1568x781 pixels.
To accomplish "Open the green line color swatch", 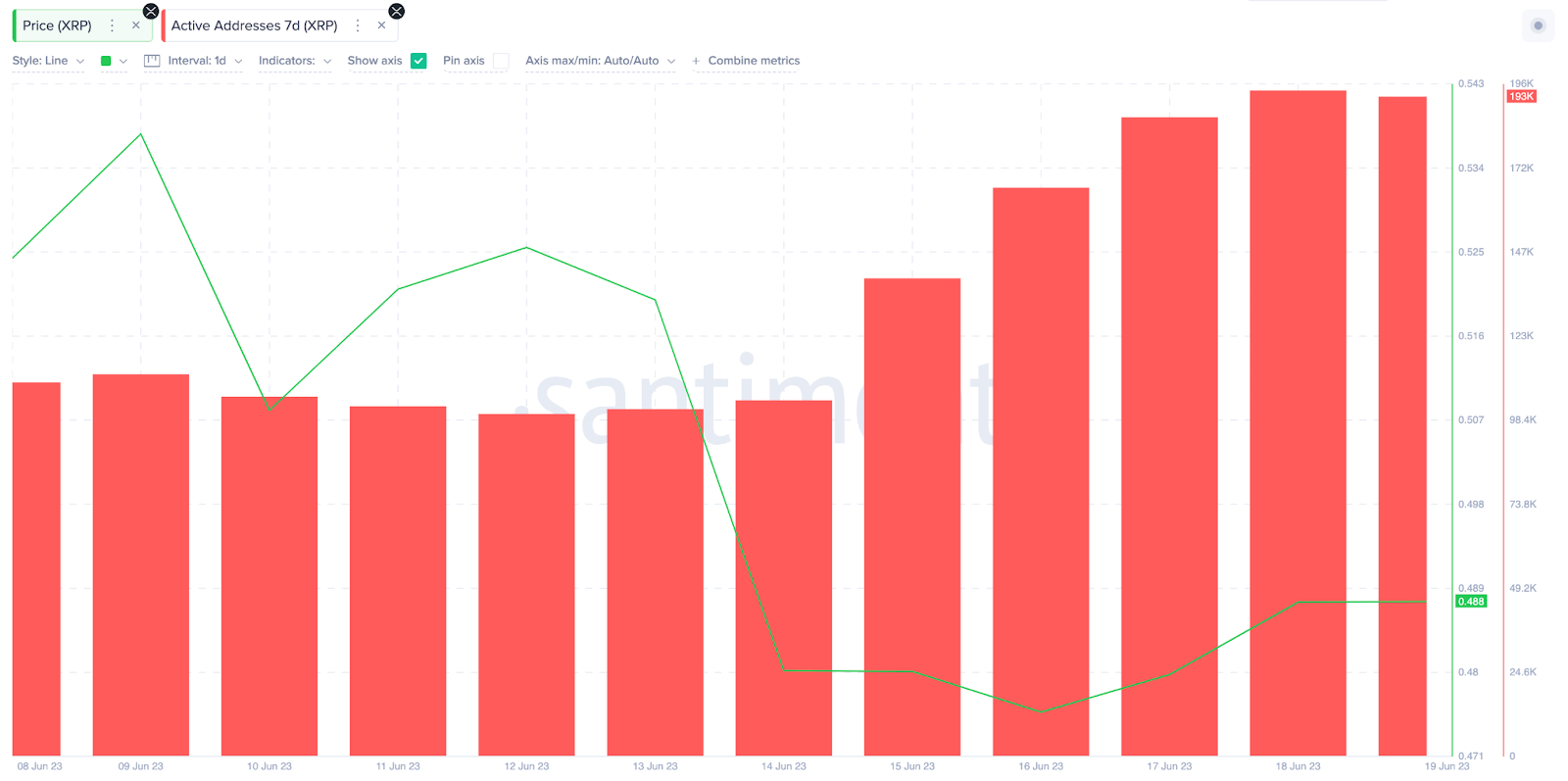I will 106,61.
